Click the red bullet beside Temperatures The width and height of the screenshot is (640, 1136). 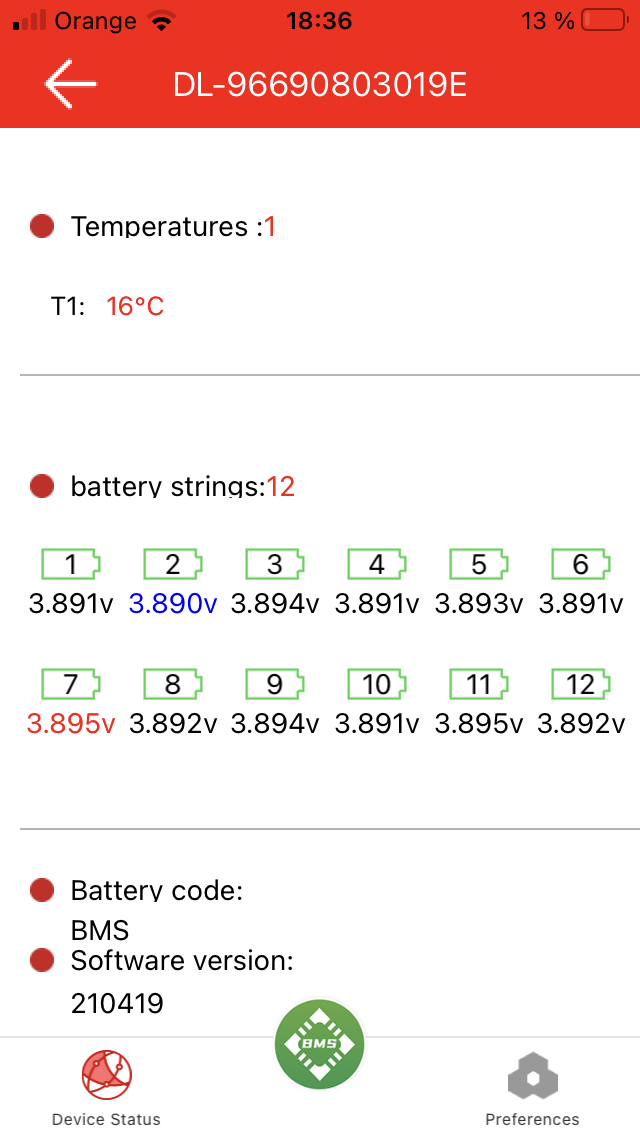42,227
